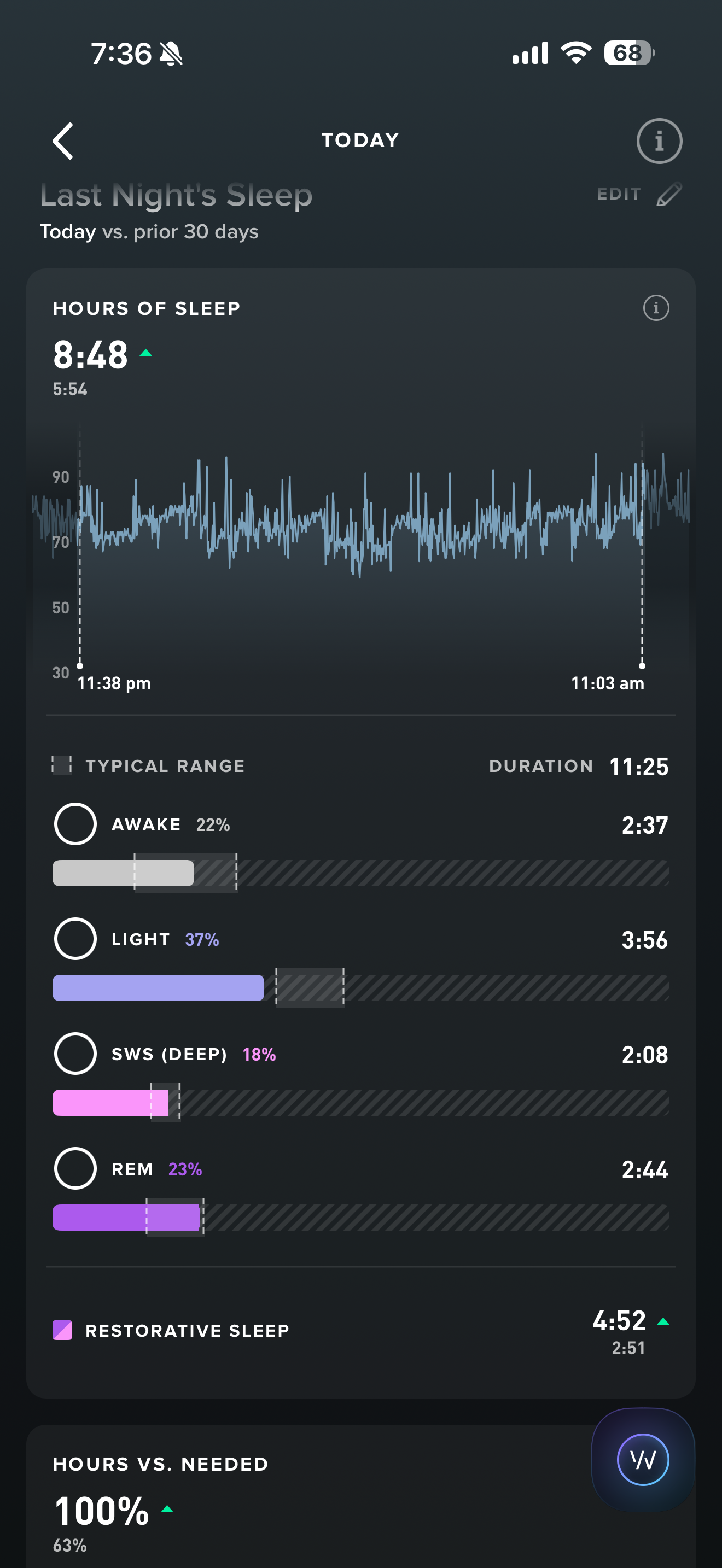Open the WHOOP coach floating button
This screenshot has height=1568, width=722.
tap(643, 1460)
